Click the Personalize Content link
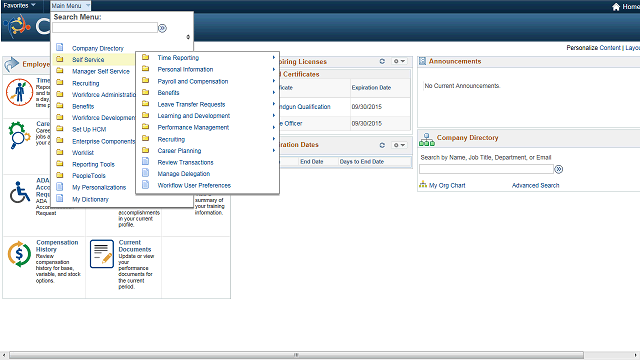This screenshot has width=640, height=360. pos(593,48)
